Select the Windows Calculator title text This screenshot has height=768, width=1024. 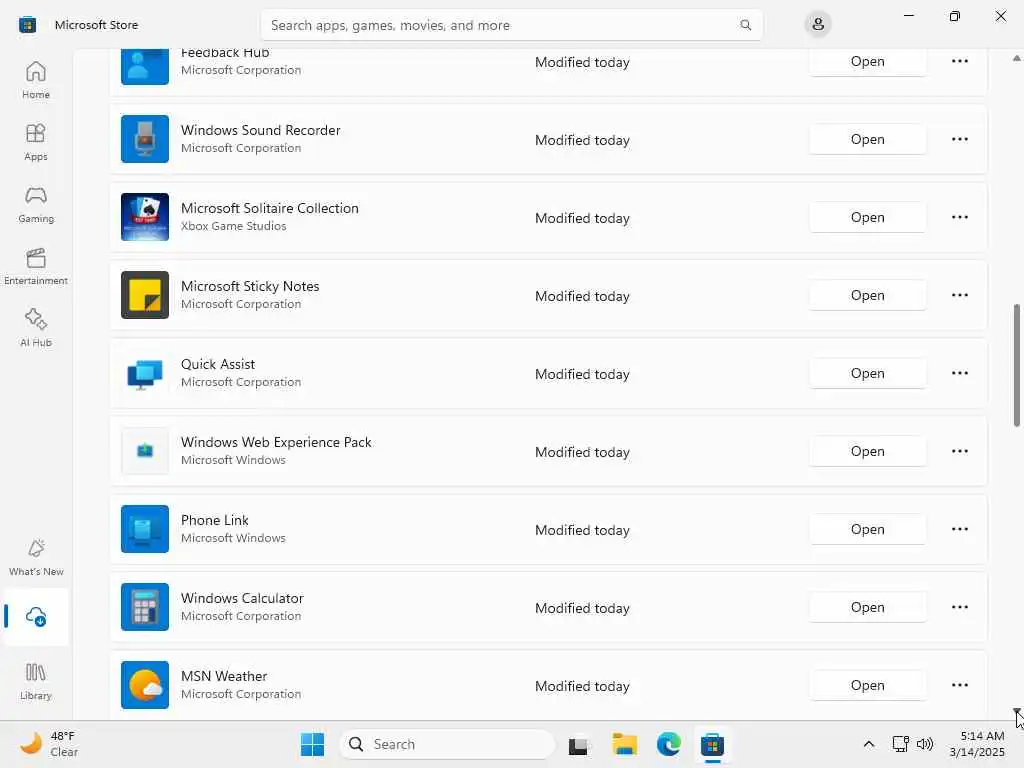(x=242, y=598)
